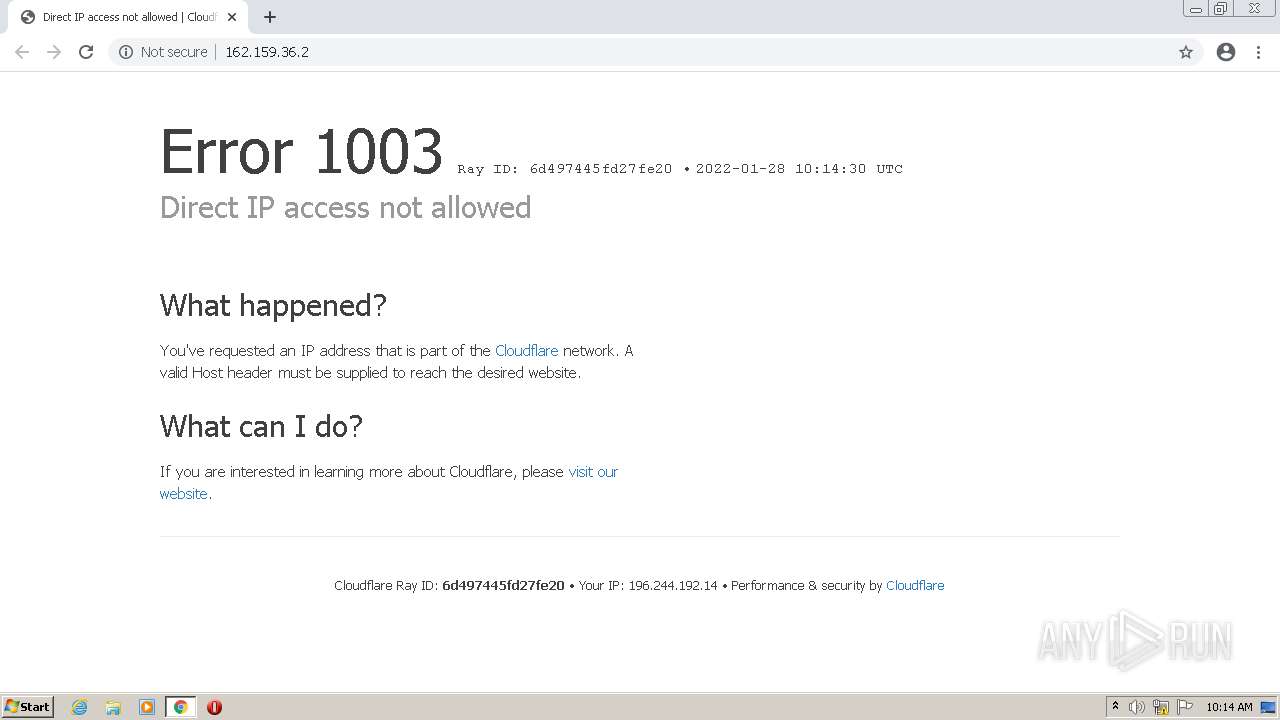This screenshot has width=1280, height=720.
Task: Open File Explorer from the taskbar
Action: pyautogui.click(x=113, y=707)
